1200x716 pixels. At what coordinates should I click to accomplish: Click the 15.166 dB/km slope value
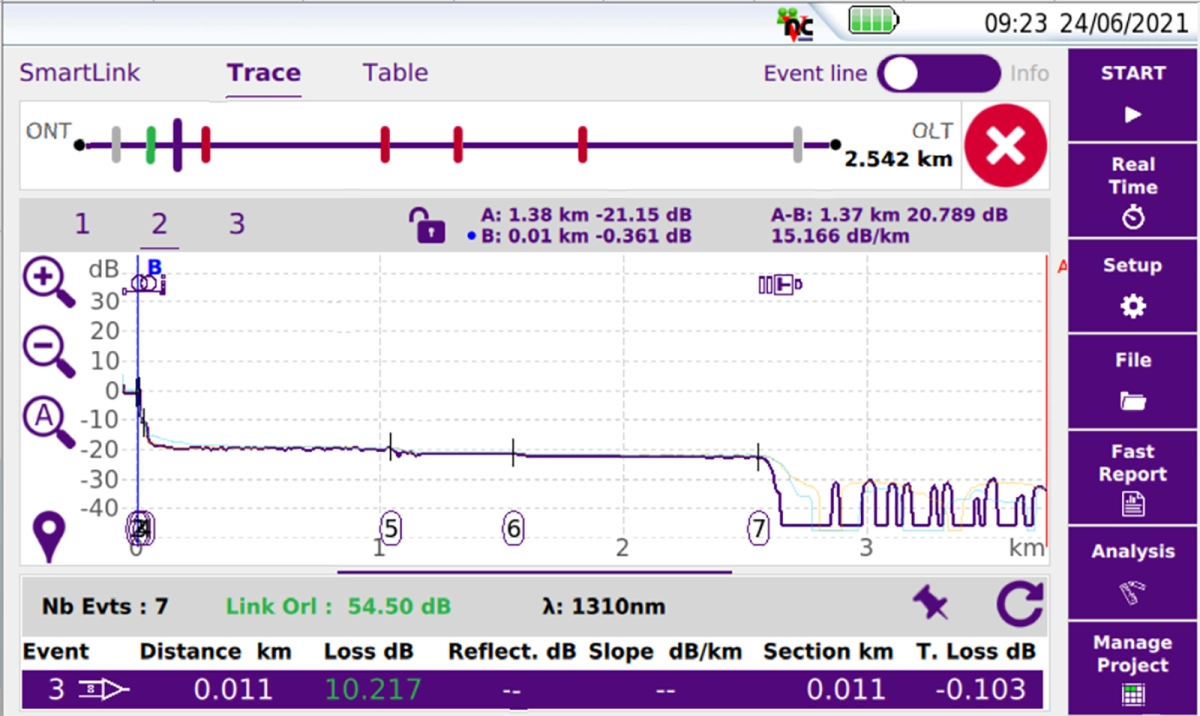click(839, 237)
